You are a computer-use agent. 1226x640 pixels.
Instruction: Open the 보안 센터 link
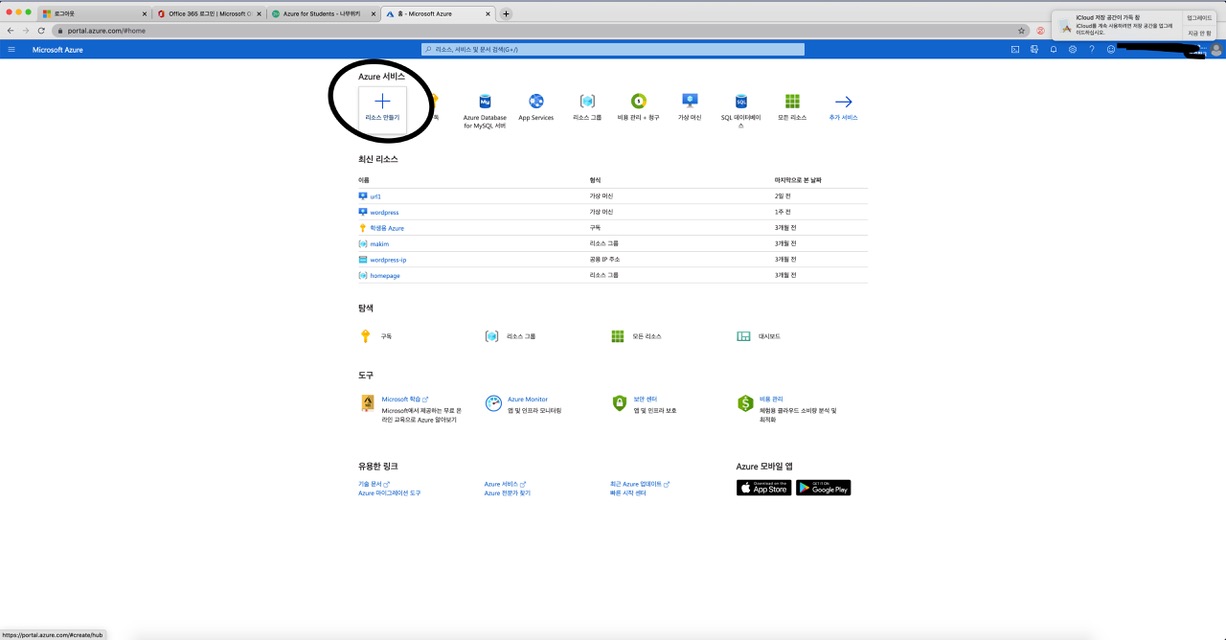click(x=645, y=399)
